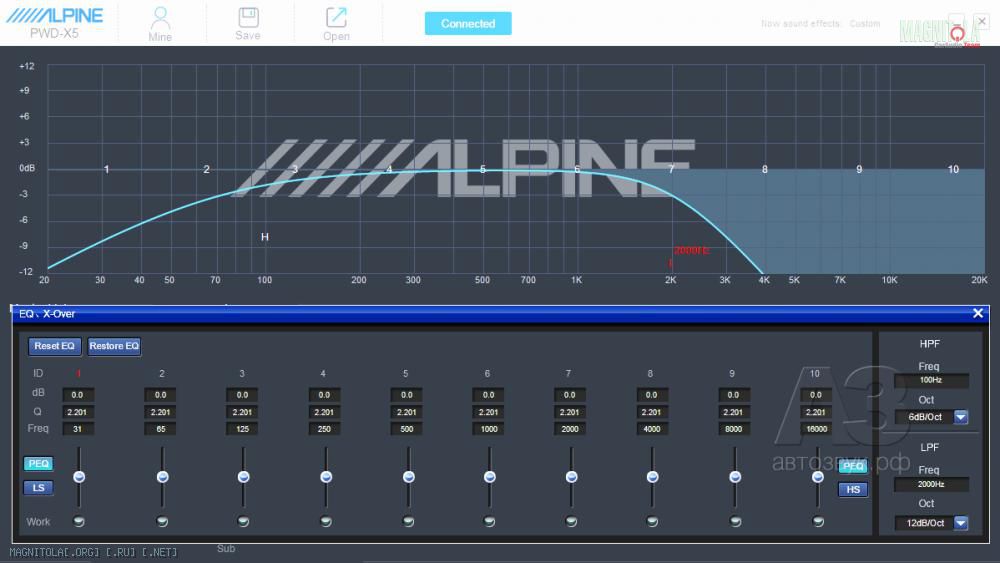
Task: Toggle Work indicator for band 10
Action: (818, 521)
